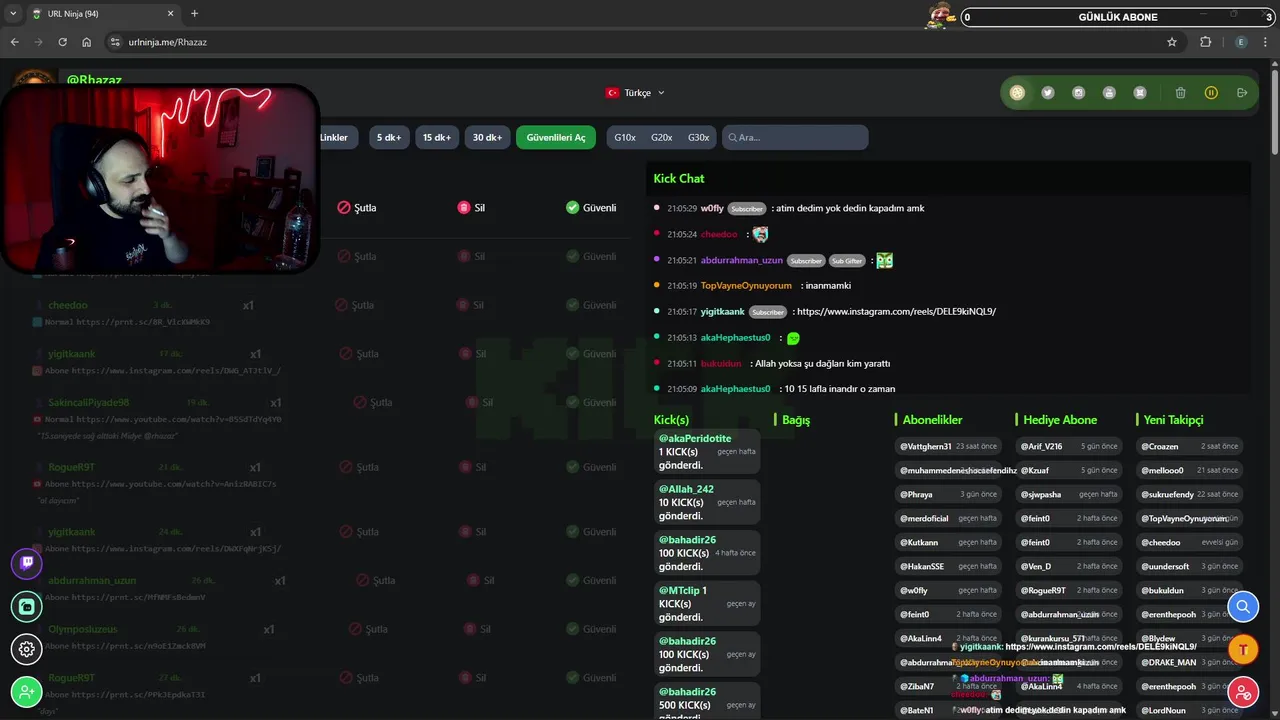The height and width of the screenshot is (720, 1280).
Task: Click @Kzuaf gifted sub entry
Action: tap(1070, 470)
